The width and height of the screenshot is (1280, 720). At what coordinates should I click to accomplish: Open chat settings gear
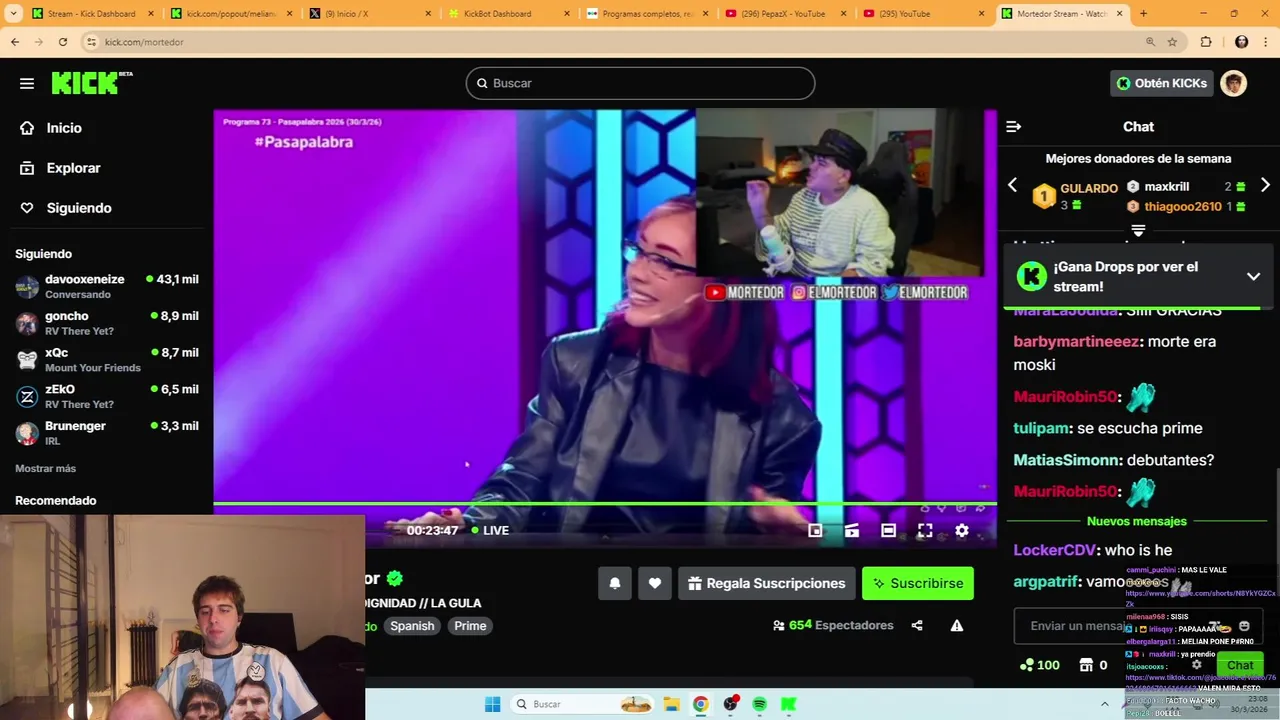coord(1196,665)
